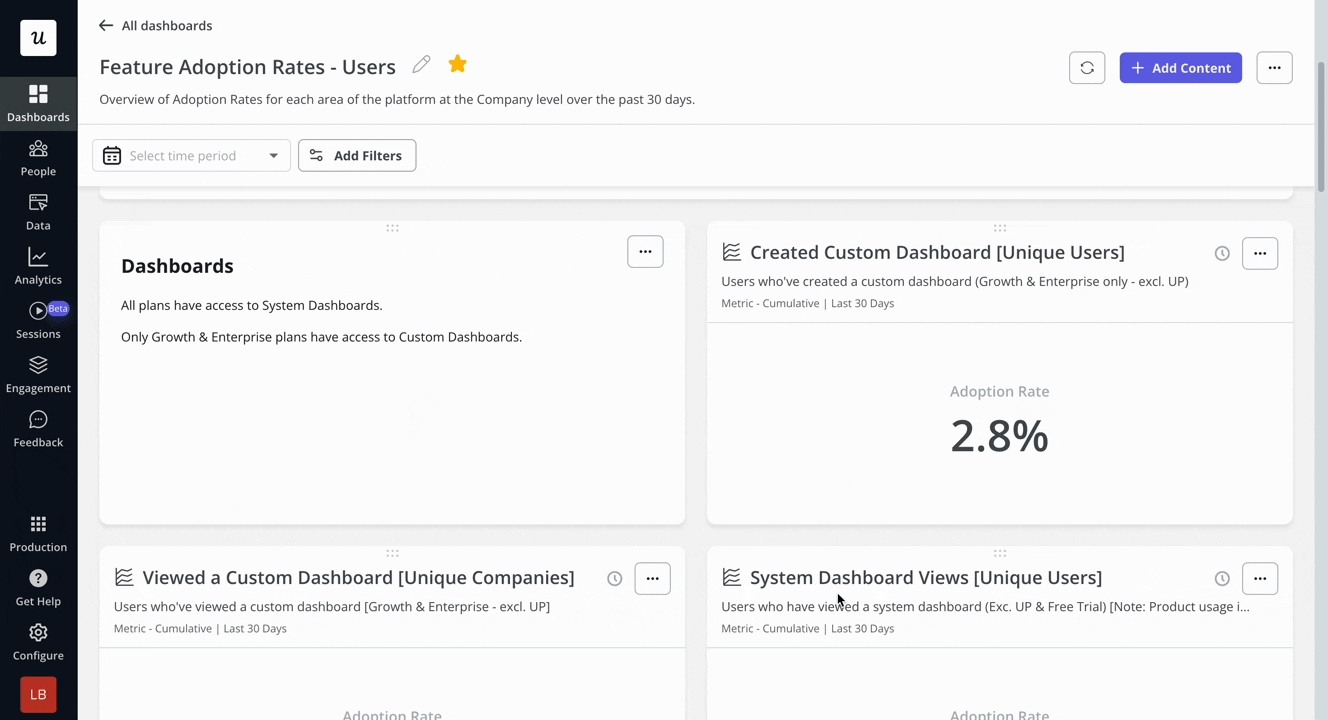The image size is (1328, 720).
Task: Open the People section in sidebar
Action: click(x=38, y=158)
